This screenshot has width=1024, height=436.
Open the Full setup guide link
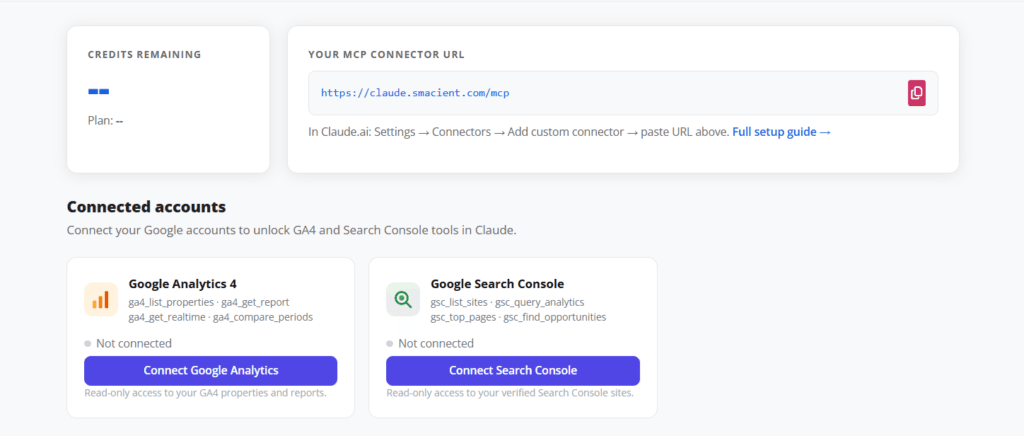(x=781, y=132)
